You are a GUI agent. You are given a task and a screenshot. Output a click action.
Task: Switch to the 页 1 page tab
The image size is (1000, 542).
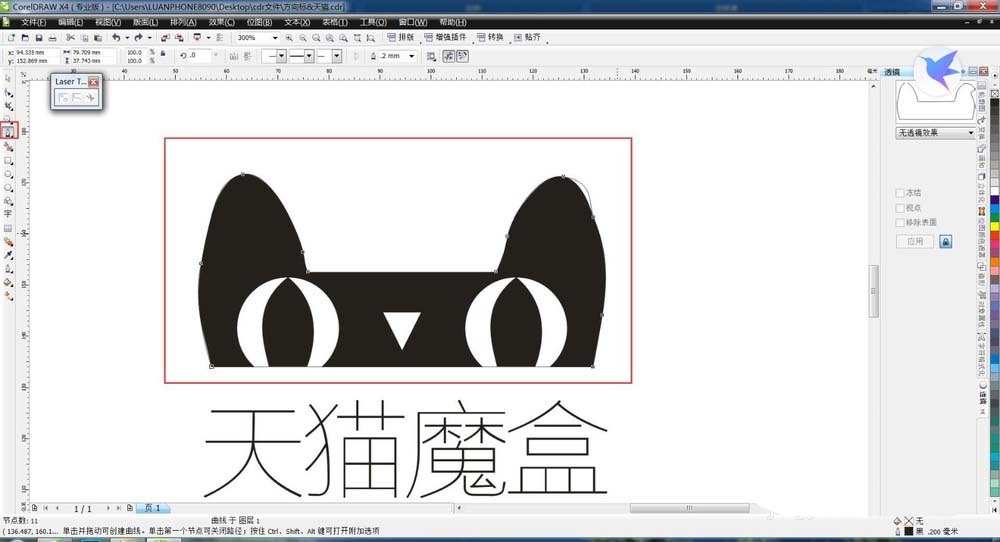point(152,508)
